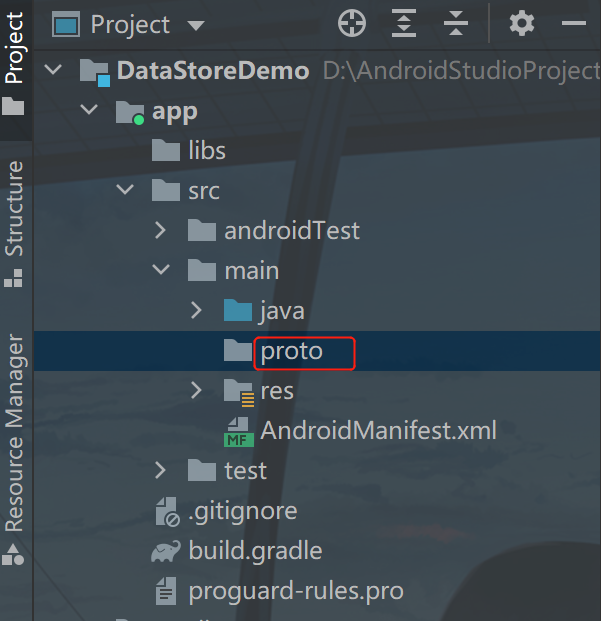The width and height of the screenshot is (601, 621).
Task: Select the DataStoreDemo project root
Action: tap(213, 71)
